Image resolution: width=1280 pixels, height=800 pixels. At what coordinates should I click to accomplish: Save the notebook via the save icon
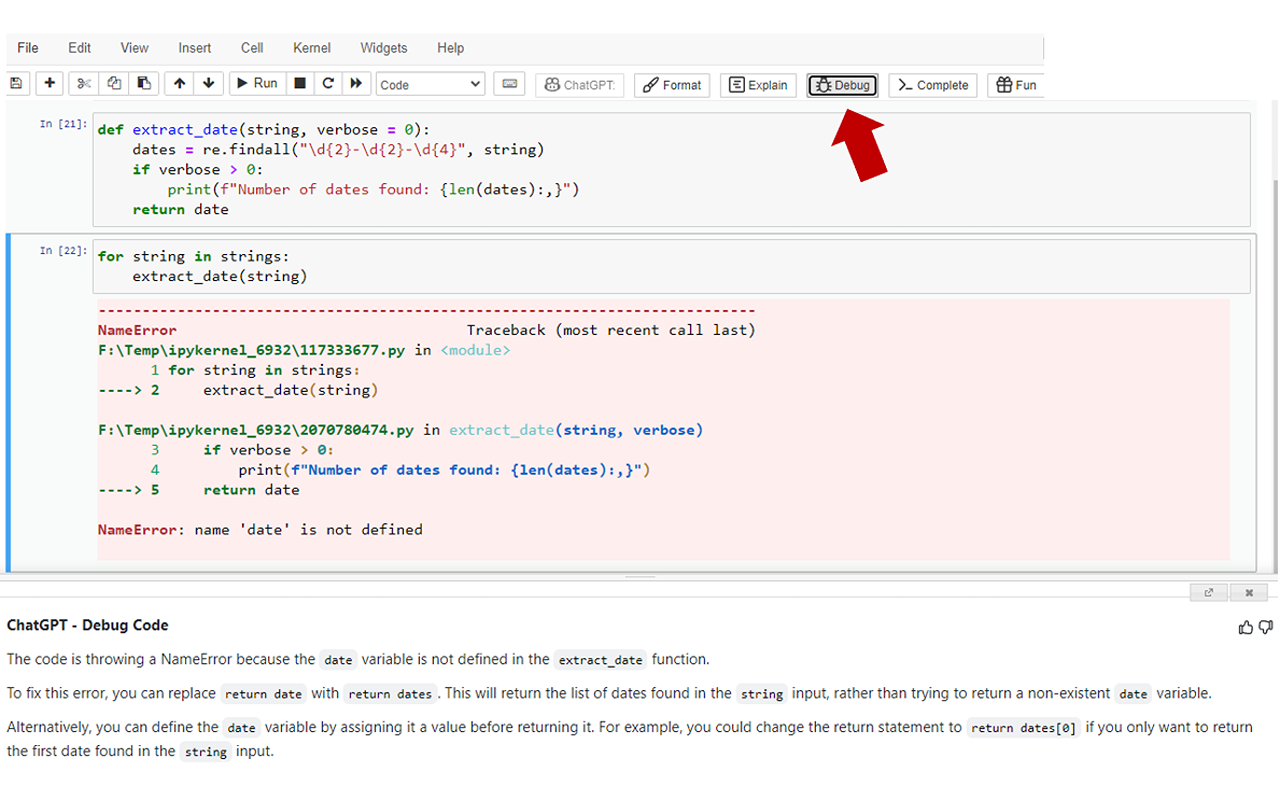pos(16,84)
